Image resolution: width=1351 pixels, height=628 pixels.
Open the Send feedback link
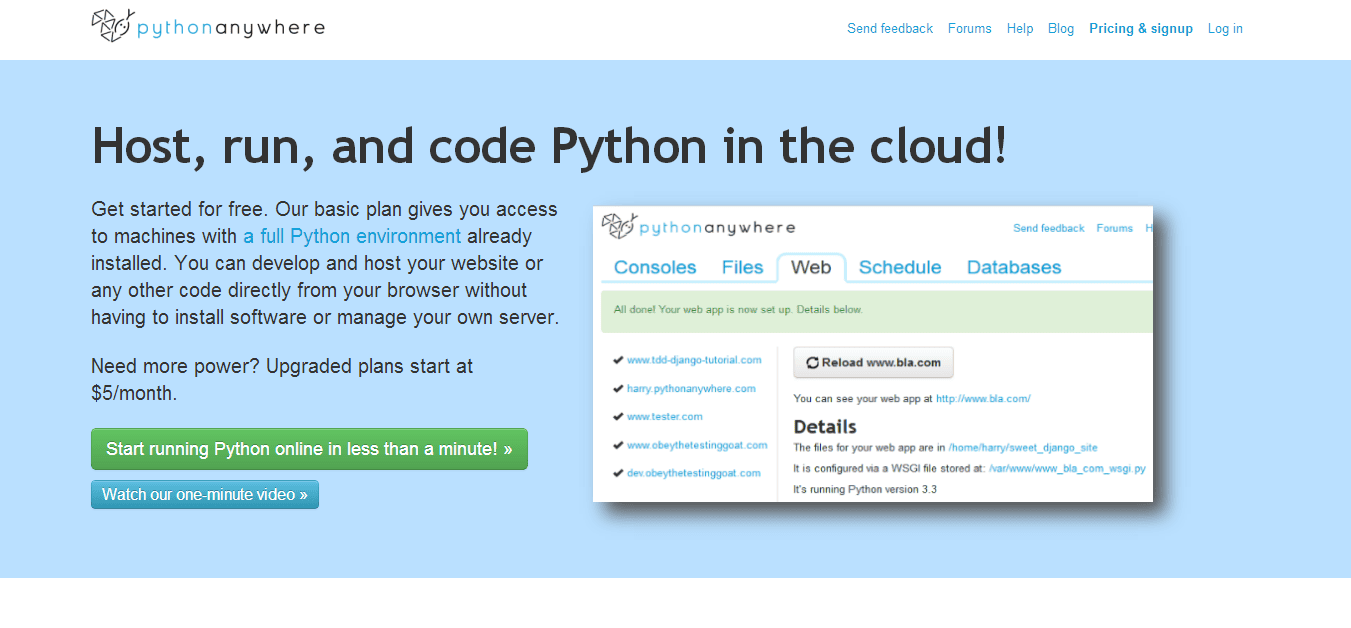[x=890, y=29]
